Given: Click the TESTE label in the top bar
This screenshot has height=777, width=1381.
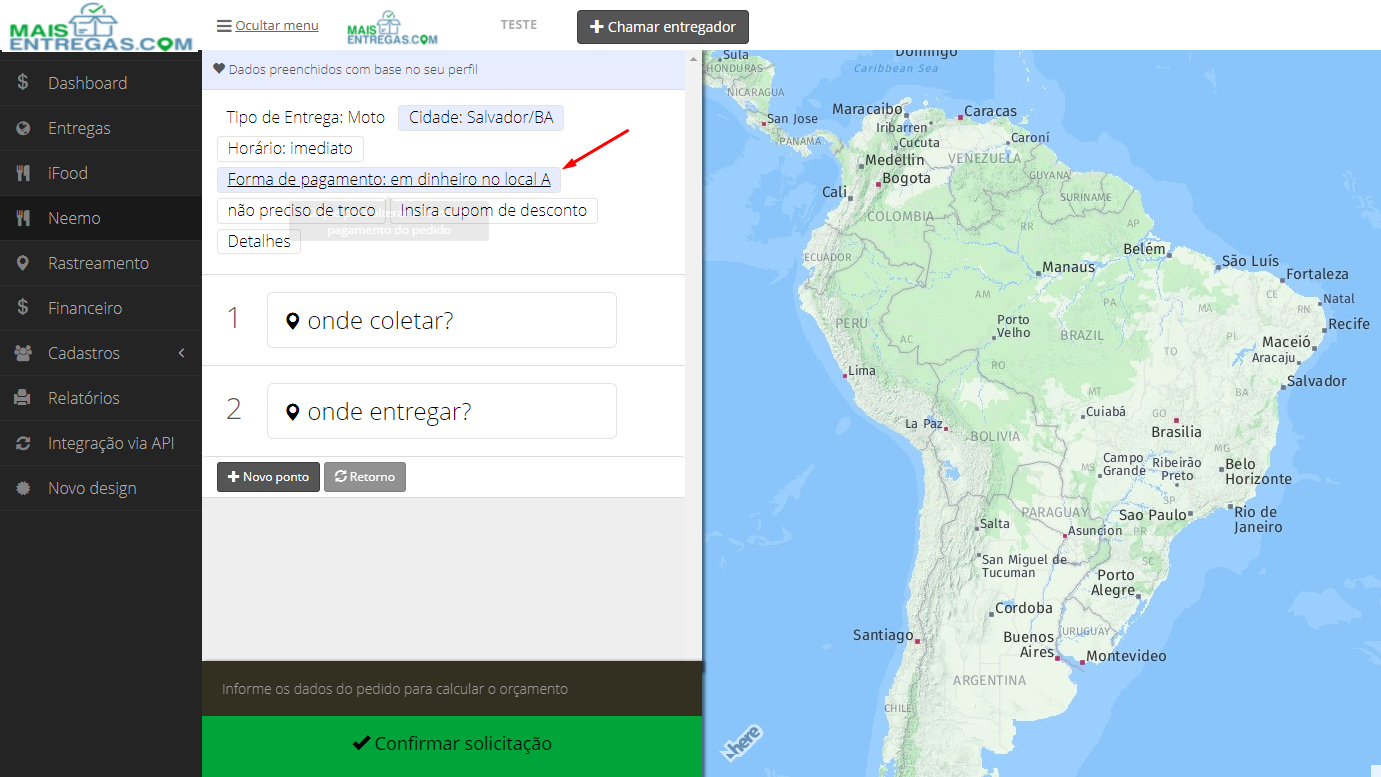Looking at the screenshot, I should 519,25.
